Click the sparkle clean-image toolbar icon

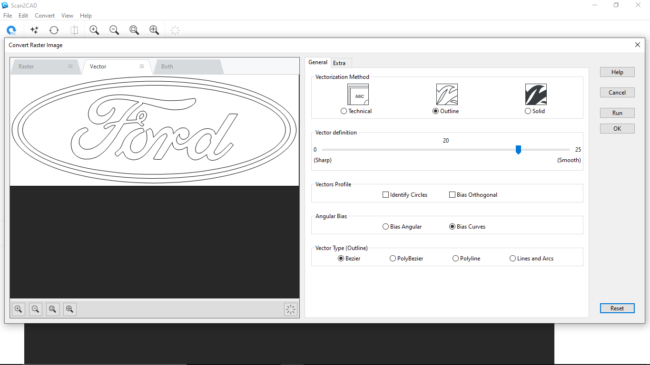point(34,30)
